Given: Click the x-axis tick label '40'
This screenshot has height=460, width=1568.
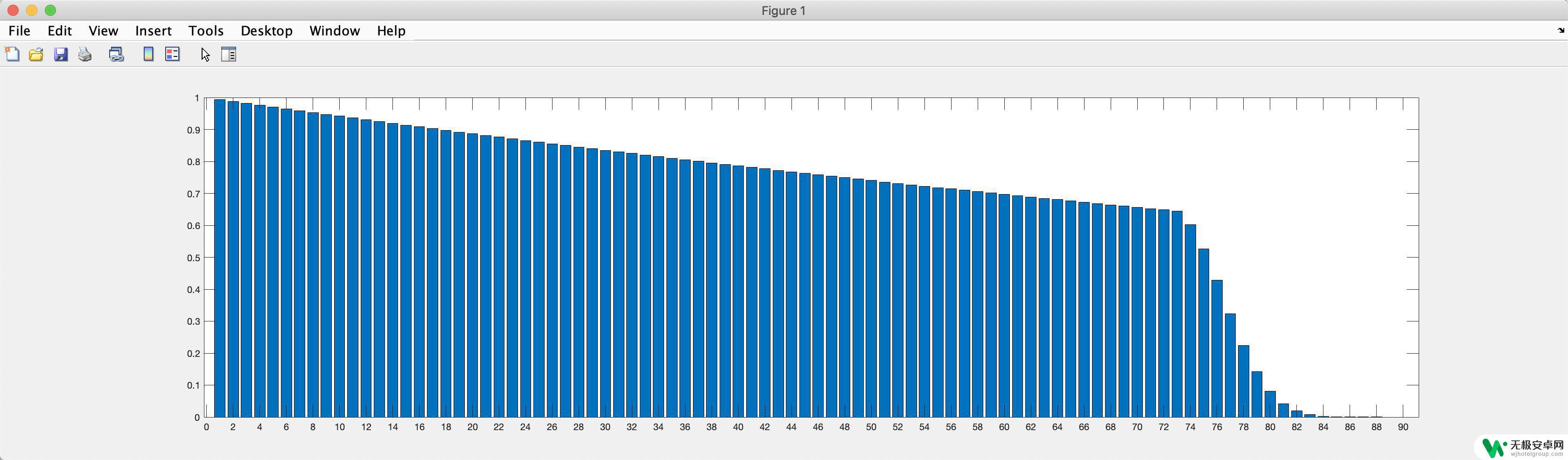Looking at the screenshot, I should click(x=738, y=427).
